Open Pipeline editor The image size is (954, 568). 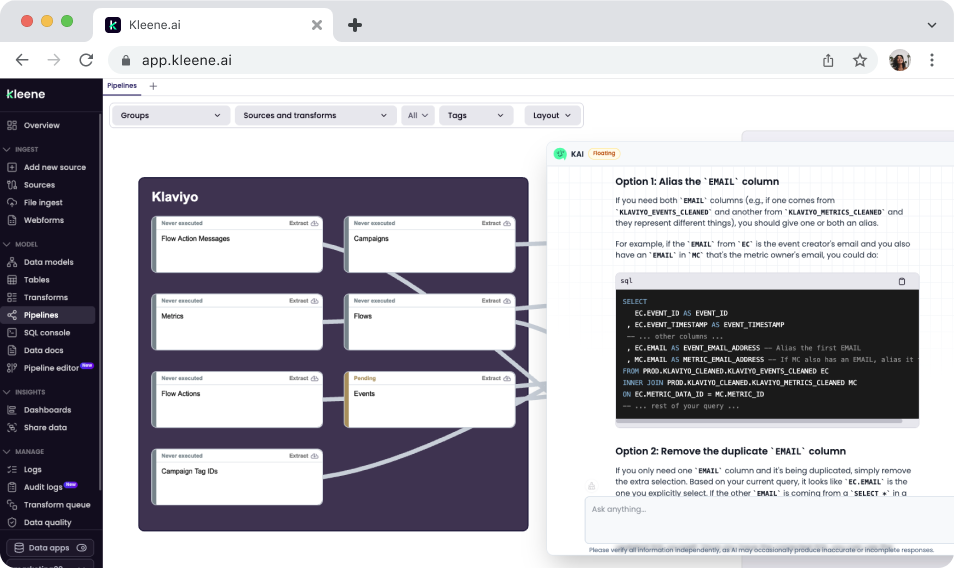coord(51,368)
